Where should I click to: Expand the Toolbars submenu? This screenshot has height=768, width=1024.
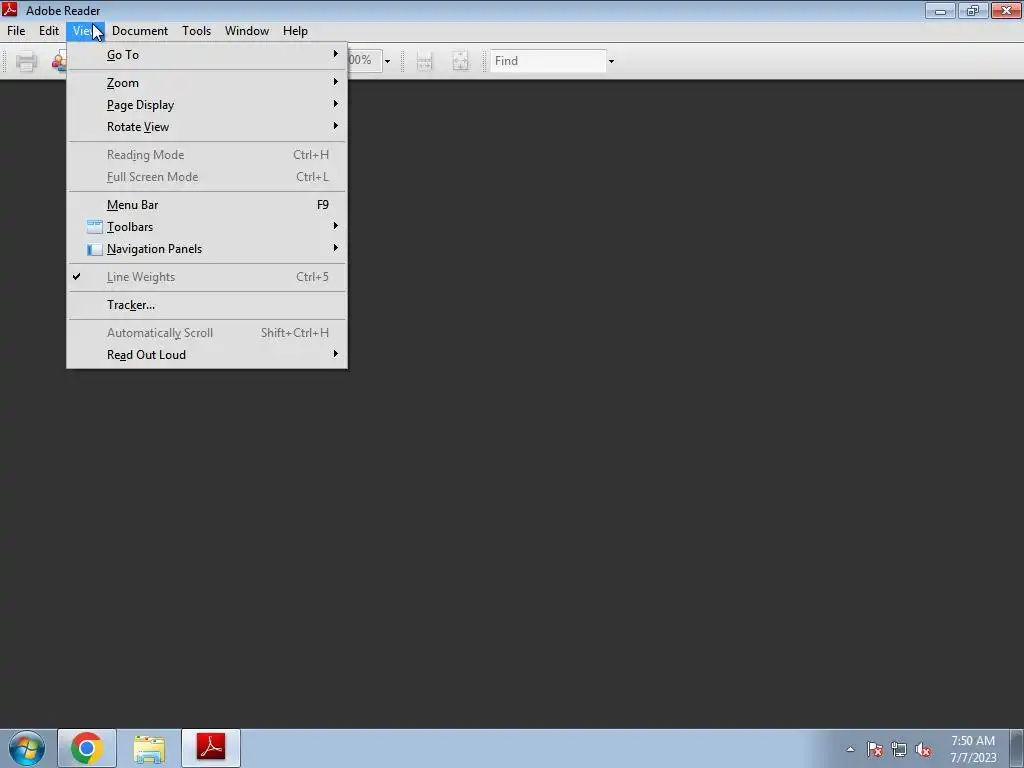point(207,227)
